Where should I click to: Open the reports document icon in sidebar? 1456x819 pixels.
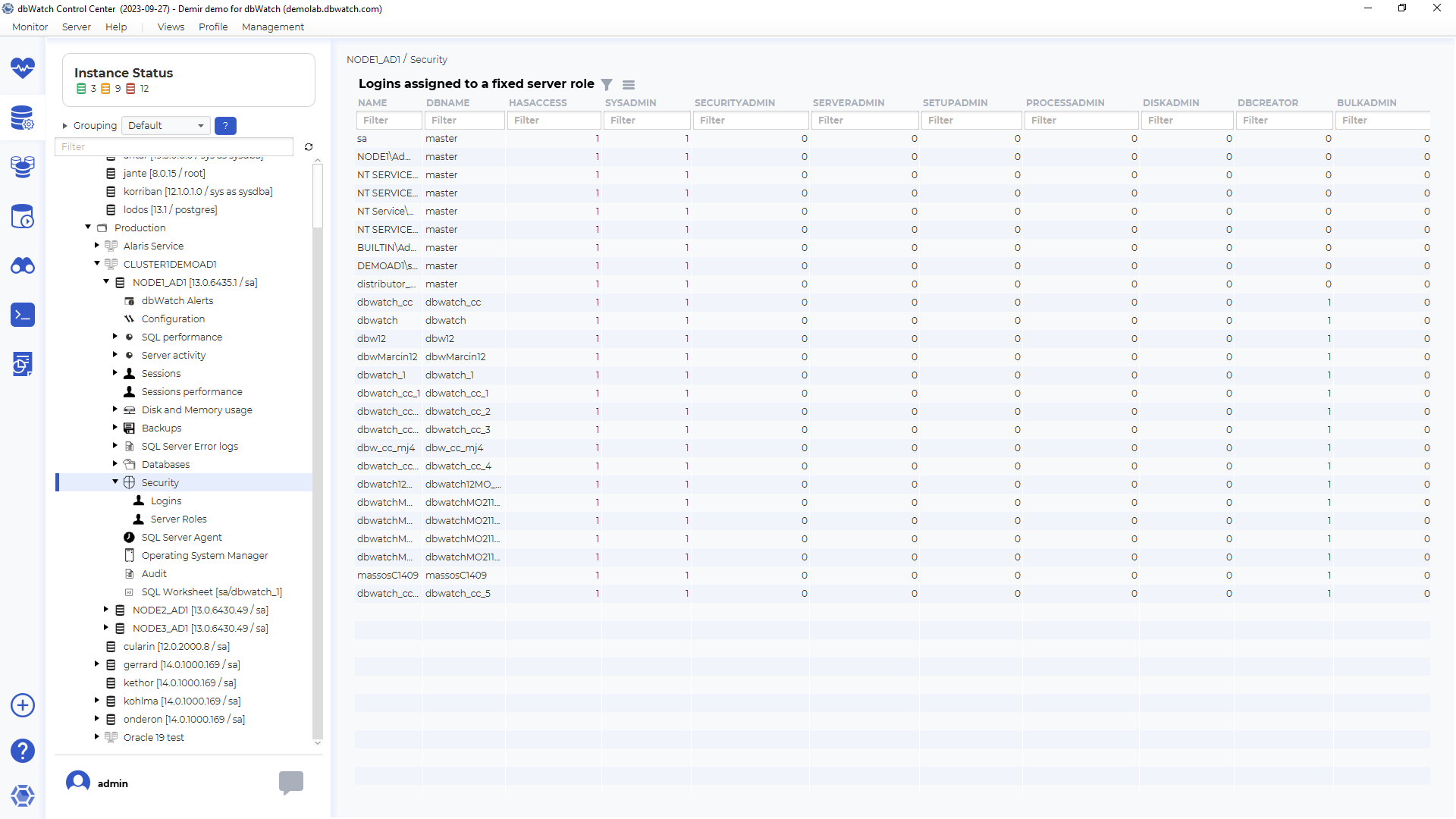click(23, 364)
